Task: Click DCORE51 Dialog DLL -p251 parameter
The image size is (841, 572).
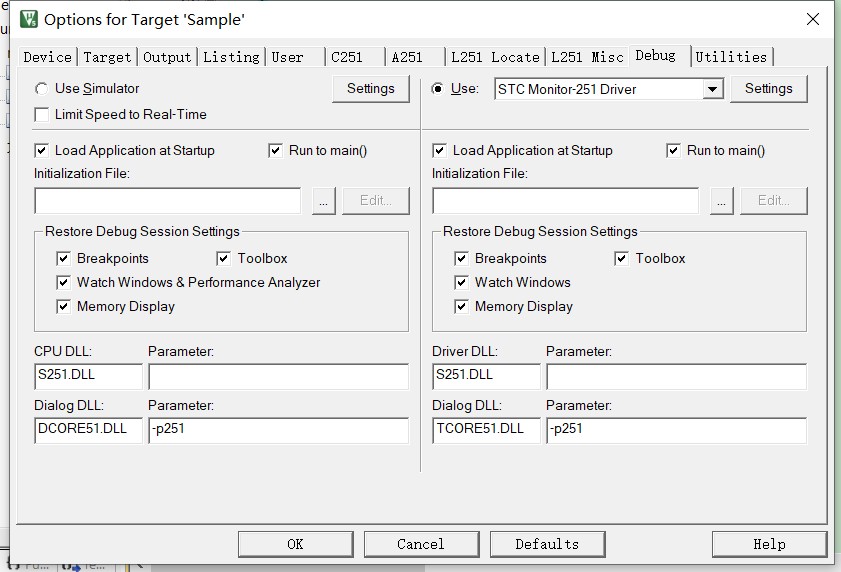Action: [x=278, y=430]
